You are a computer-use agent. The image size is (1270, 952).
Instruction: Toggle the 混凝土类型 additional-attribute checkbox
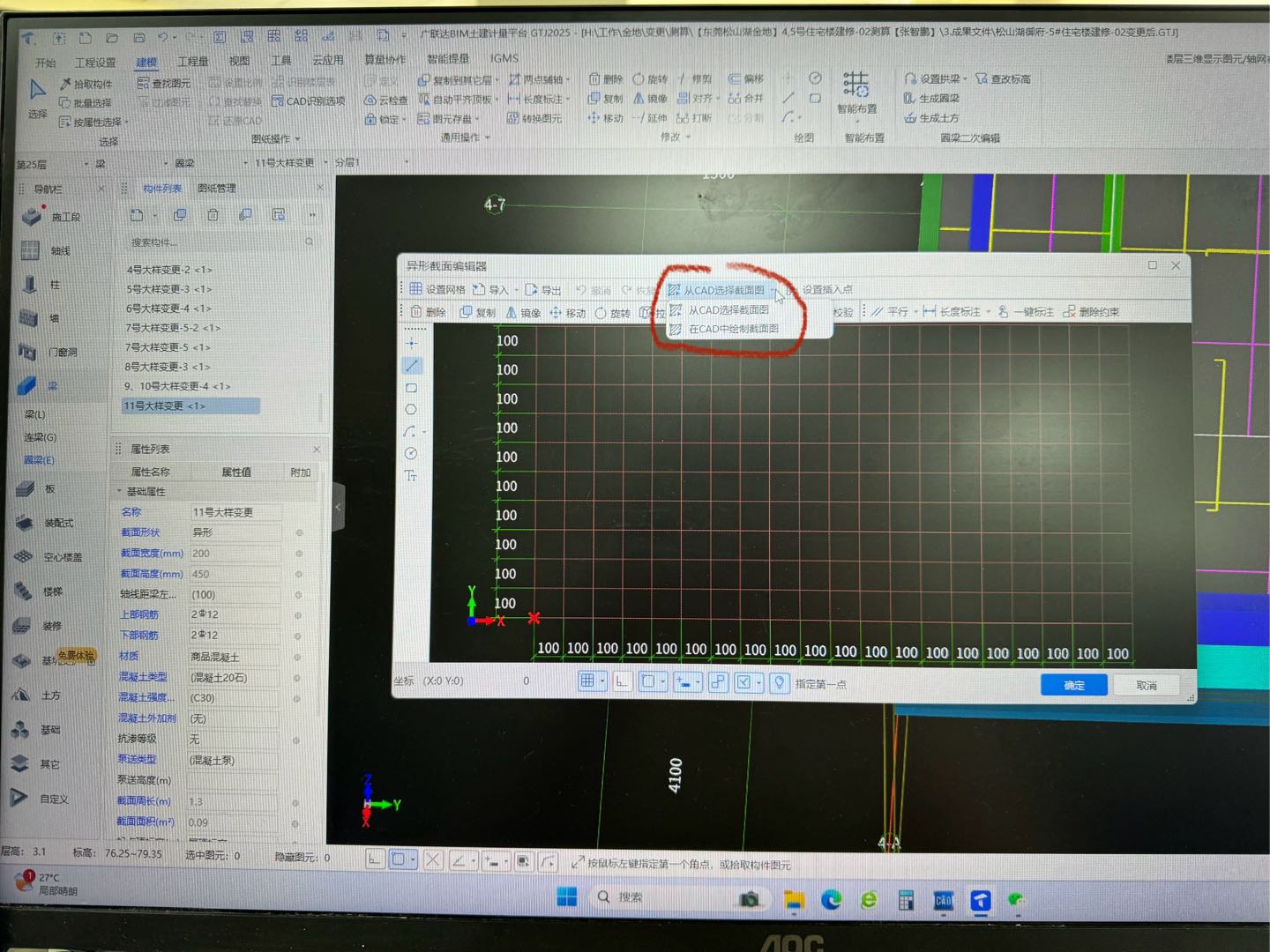pos(297,678)
